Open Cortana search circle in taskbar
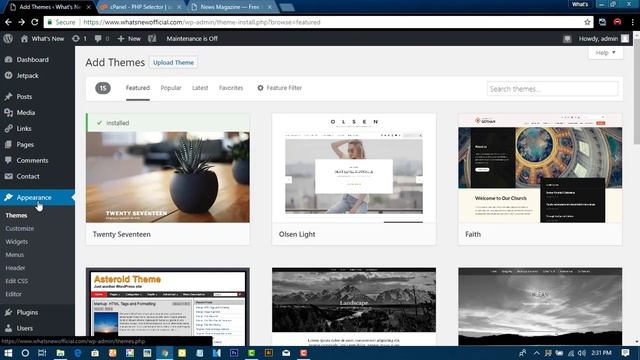 pos(25,353)
